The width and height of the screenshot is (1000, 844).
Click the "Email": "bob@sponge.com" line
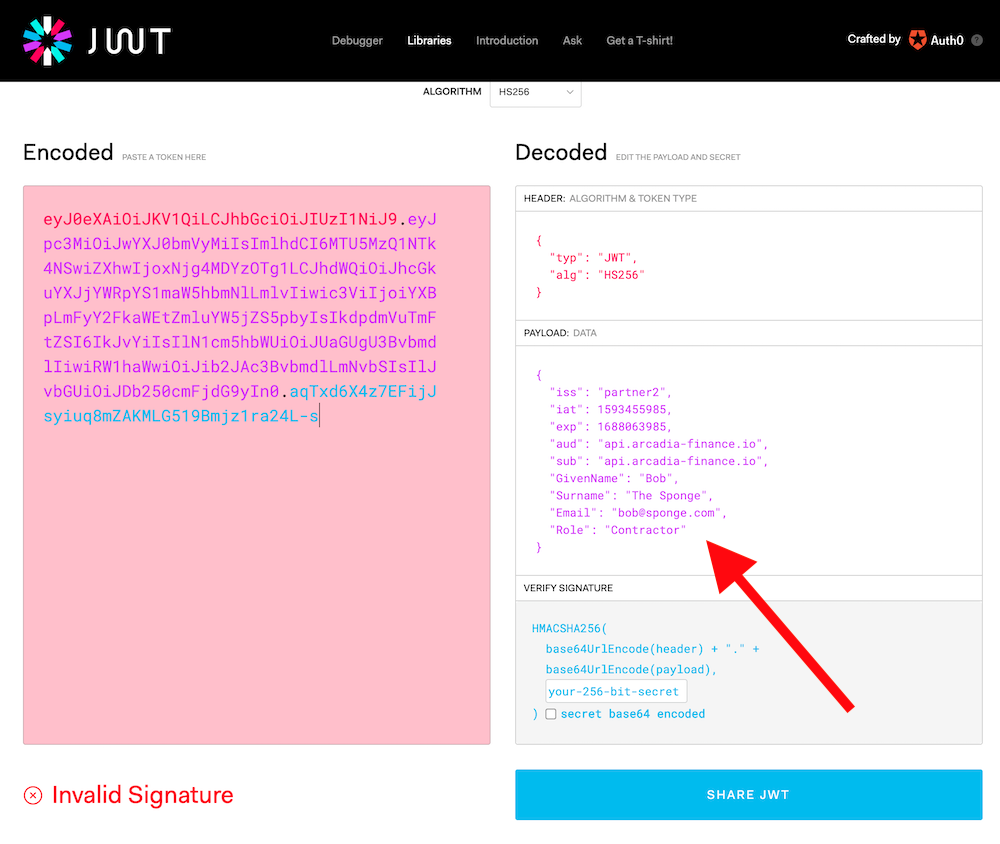click(638, 513)
